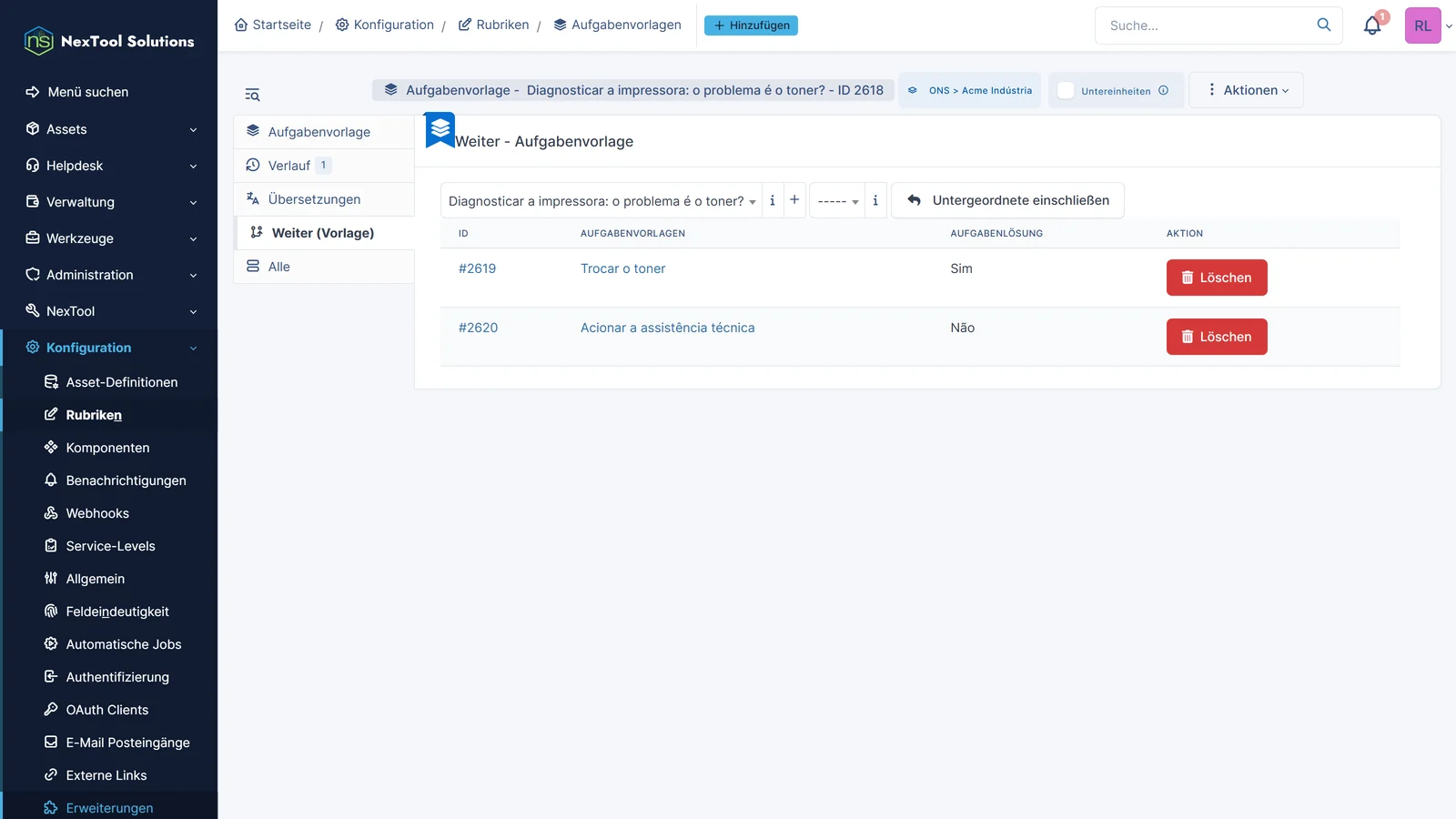Collapse the Konfiguration sidebar menu
The height and width of the screenshot is (819, 1456).
click(x=109, y=348)
